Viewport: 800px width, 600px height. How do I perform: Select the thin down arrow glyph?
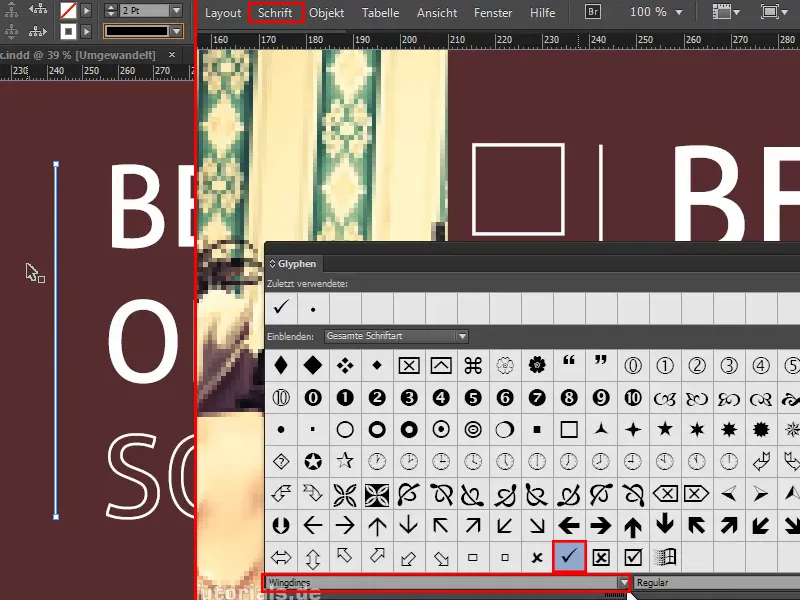409,525
